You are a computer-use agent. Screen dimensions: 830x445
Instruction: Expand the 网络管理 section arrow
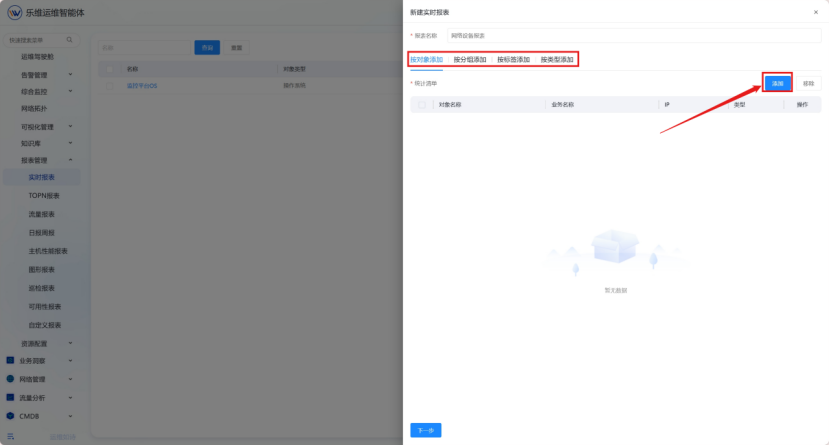click(70, 379)
